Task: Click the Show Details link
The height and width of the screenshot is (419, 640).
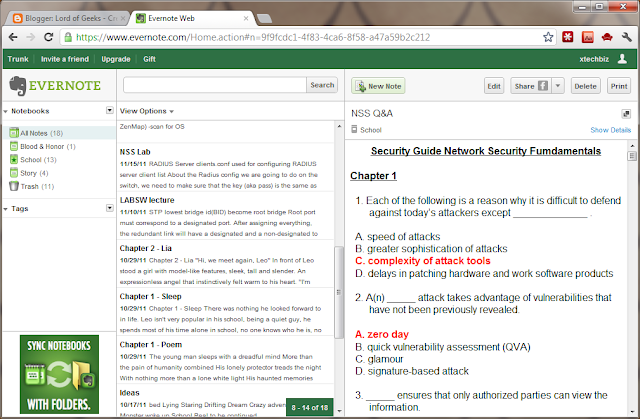Action: [611, 130]
